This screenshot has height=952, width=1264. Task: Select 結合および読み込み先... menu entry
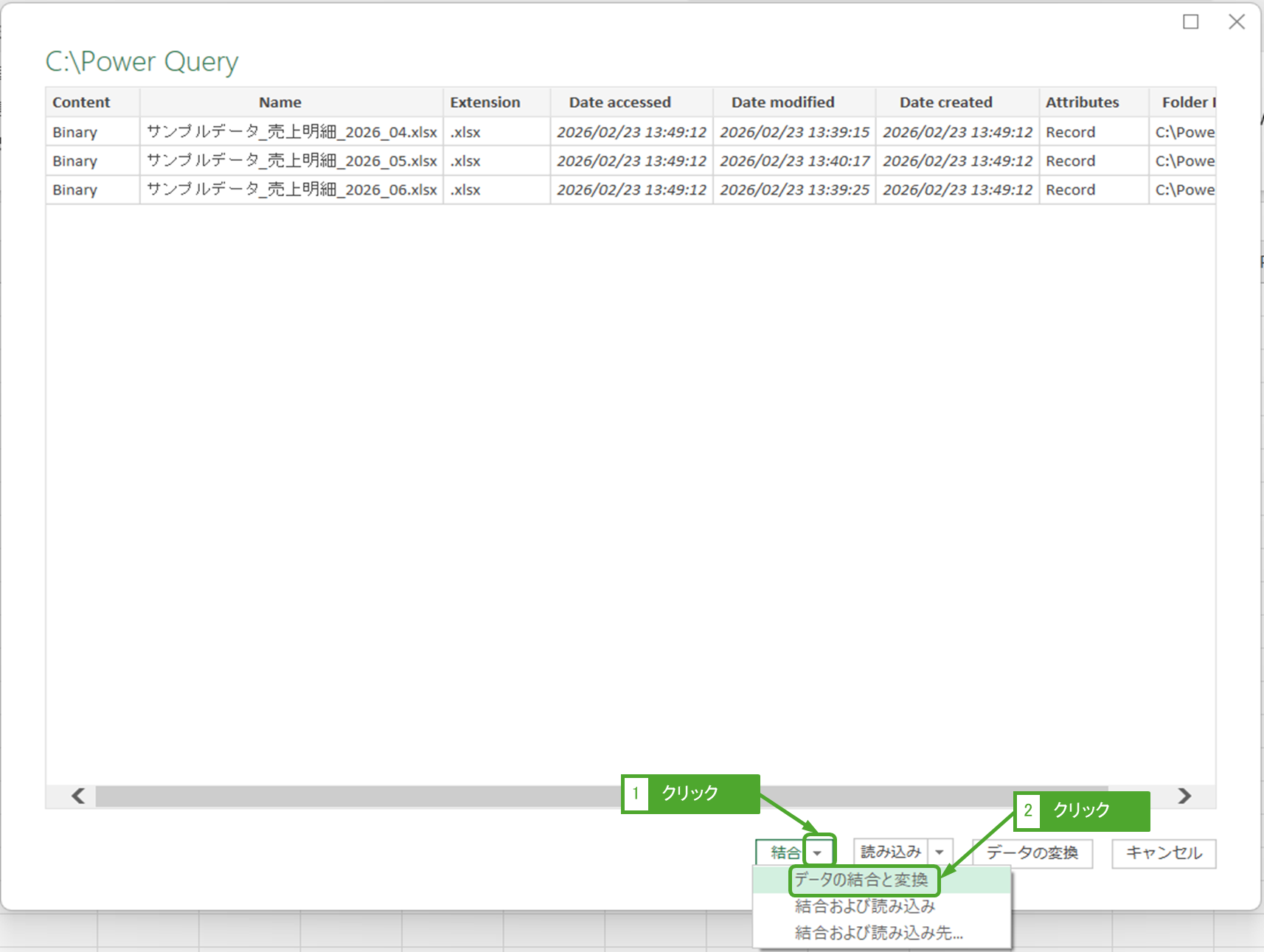(x=878, y=933)
